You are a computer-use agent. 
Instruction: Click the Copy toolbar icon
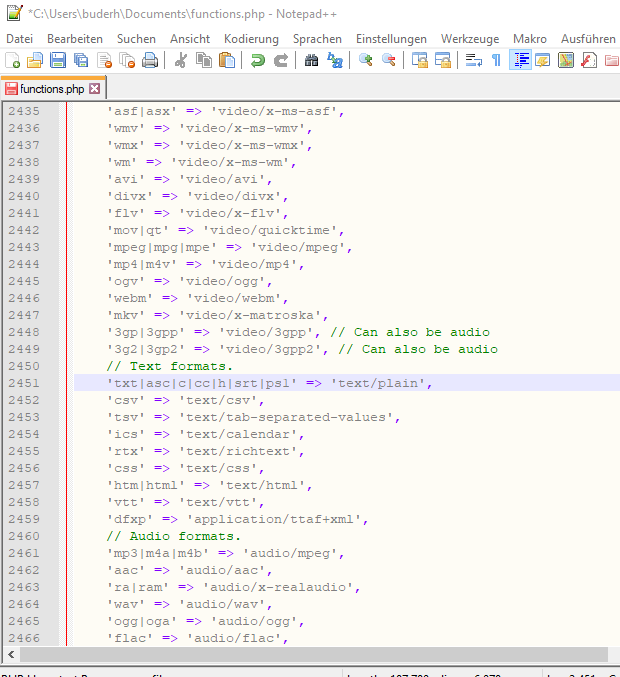coord(204,60)
